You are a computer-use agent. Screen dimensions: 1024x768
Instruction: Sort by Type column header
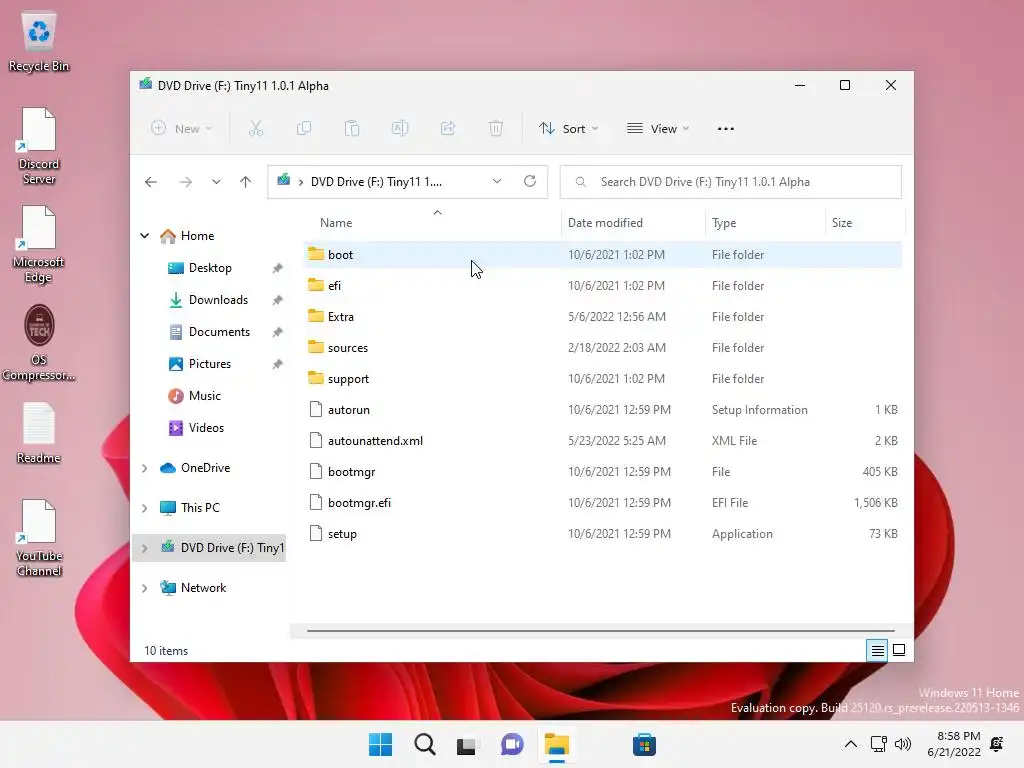[765, 223]
